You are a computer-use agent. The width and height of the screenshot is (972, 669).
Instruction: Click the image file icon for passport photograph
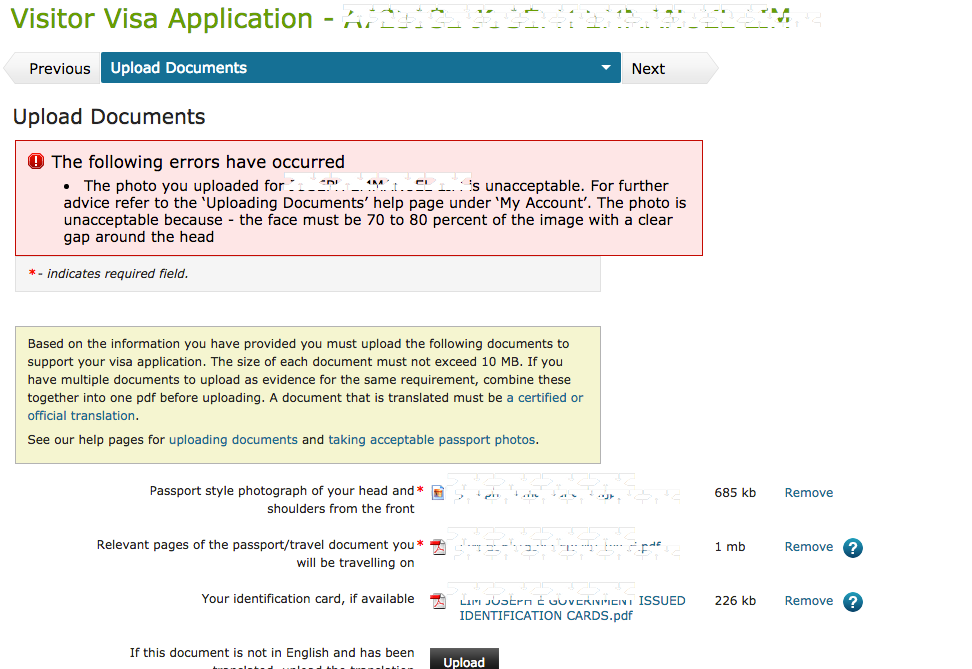[x=438, y=493]
